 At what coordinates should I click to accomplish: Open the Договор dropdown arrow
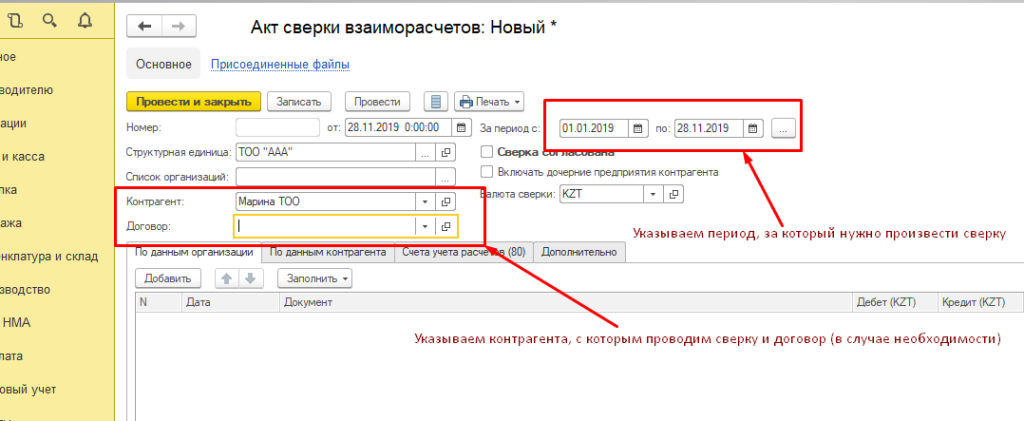coord(424,226)
